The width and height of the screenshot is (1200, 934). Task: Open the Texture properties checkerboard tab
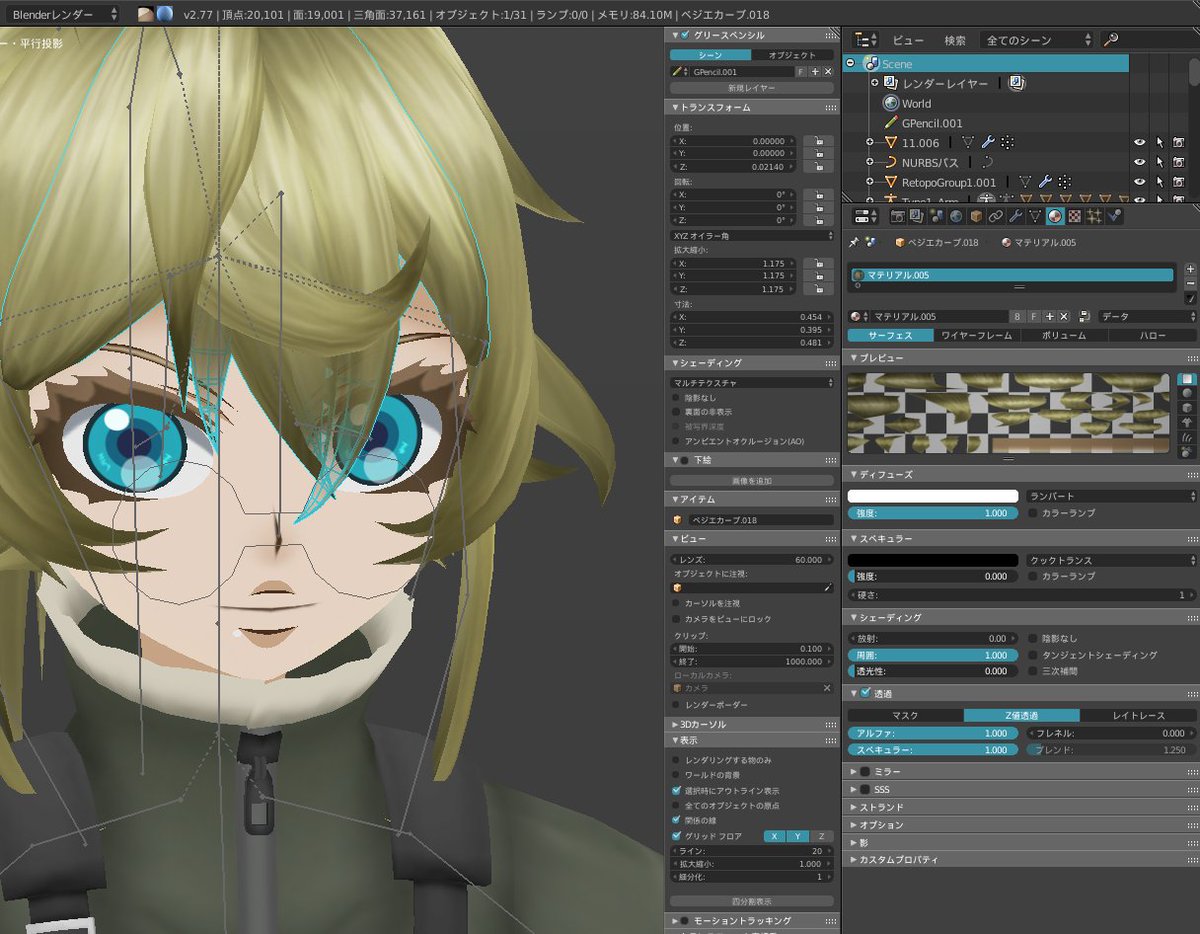(x=1074, y=216)
